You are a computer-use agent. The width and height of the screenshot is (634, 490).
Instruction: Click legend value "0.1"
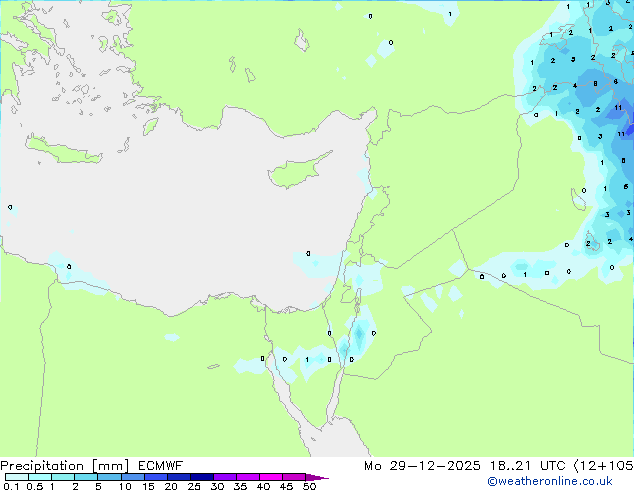pyautogui.click(x=11, y=486)
